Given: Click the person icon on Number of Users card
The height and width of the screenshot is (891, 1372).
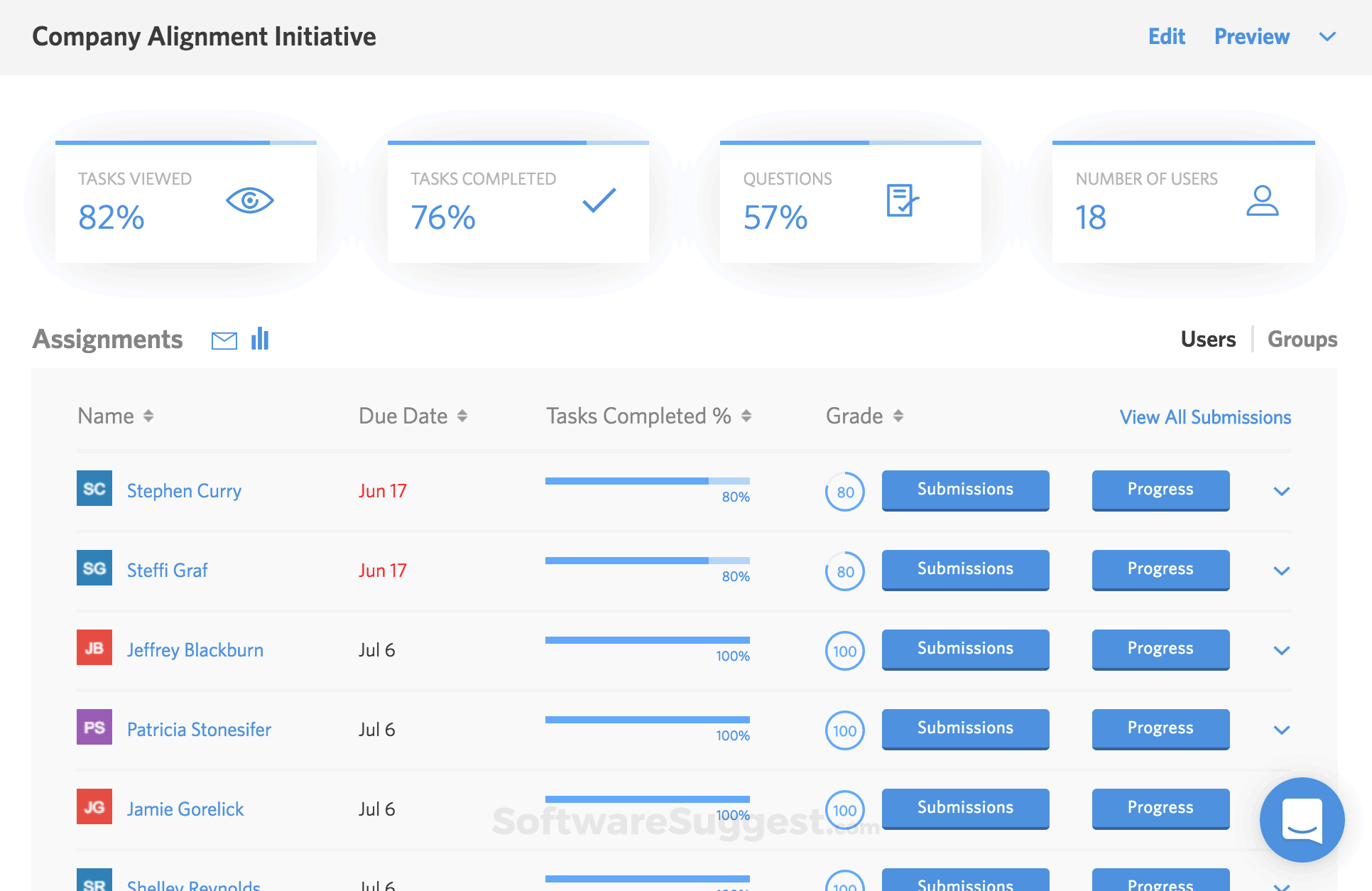Looking at the screenshot, I should (1262, 202).
